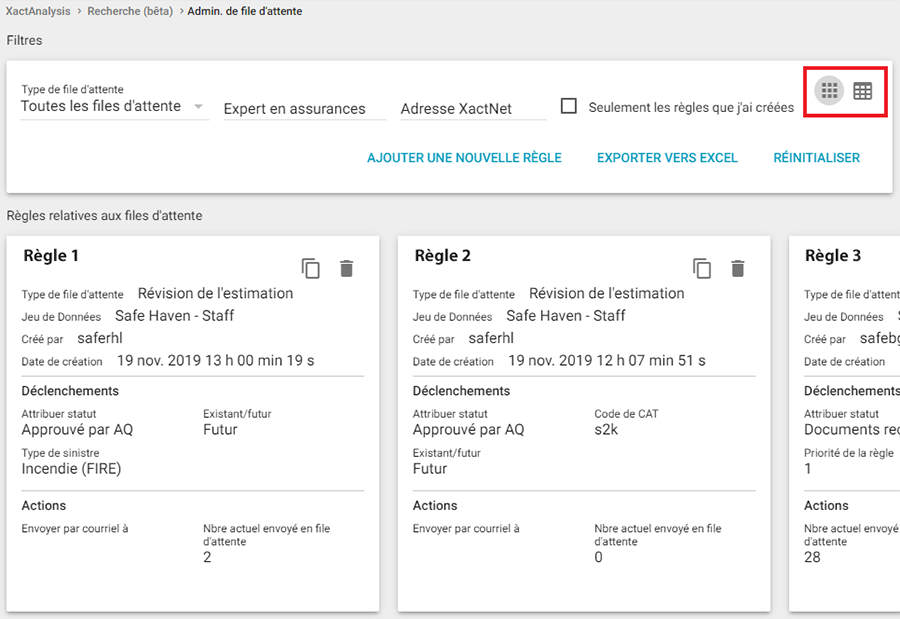Go to XactAnalysis breadcrumb
The width and height of the screenshot is (900, 619).
click(x=38, y=12)
